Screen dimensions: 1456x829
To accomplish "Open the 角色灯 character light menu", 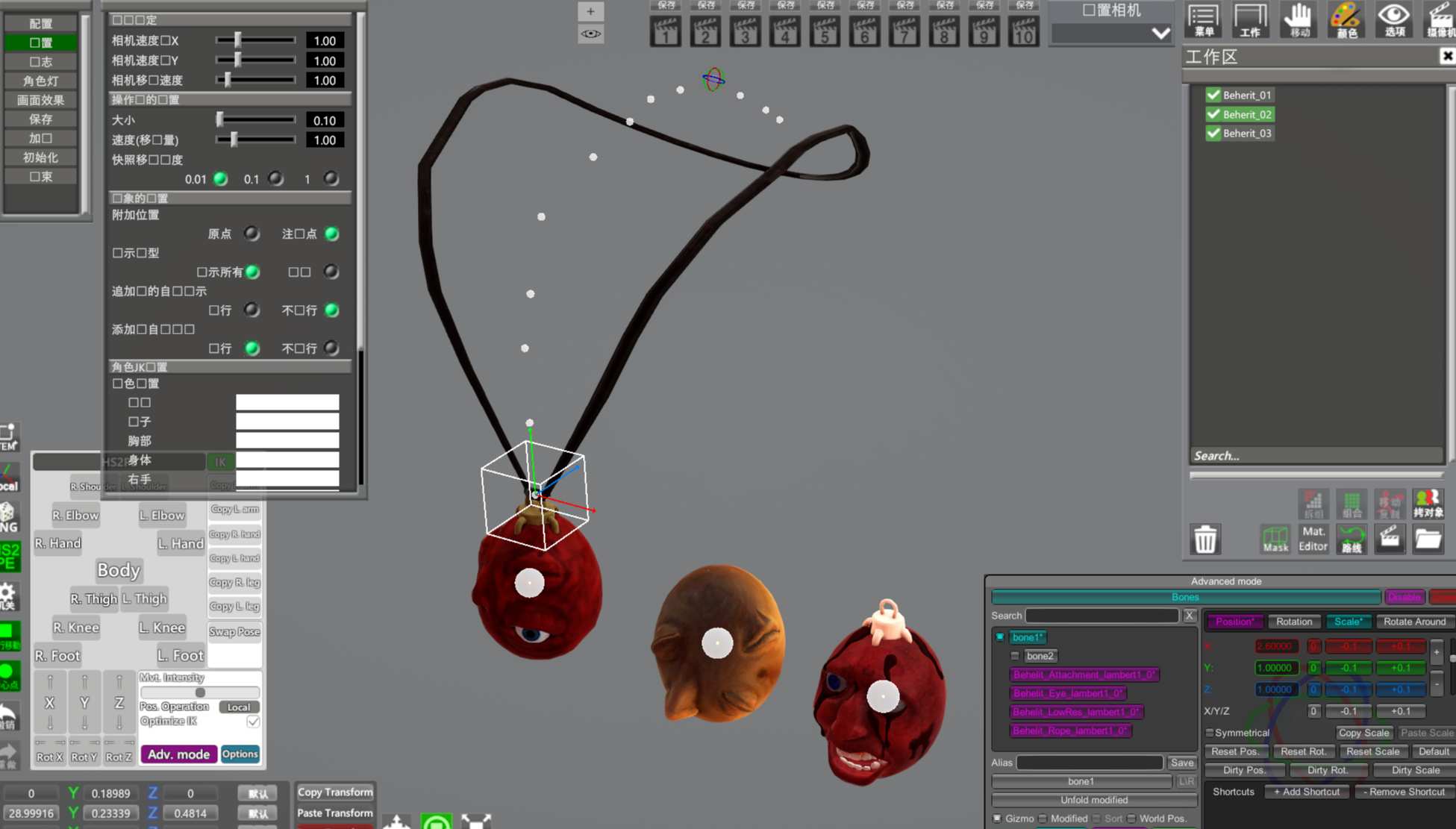I will 41,81.
